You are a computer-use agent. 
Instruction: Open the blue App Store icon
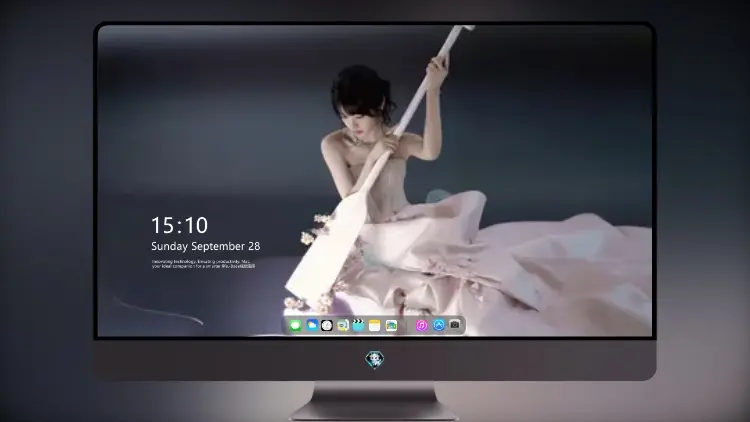pyautogui.click(x=439, y=325)
